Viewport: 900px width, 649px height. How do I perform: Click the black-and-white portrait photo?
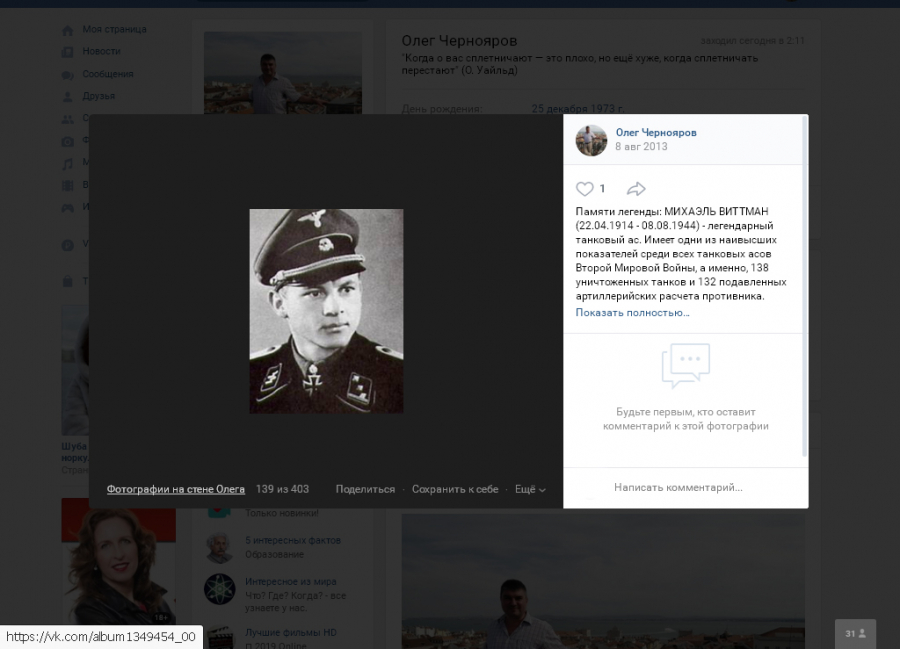(326, 311)
